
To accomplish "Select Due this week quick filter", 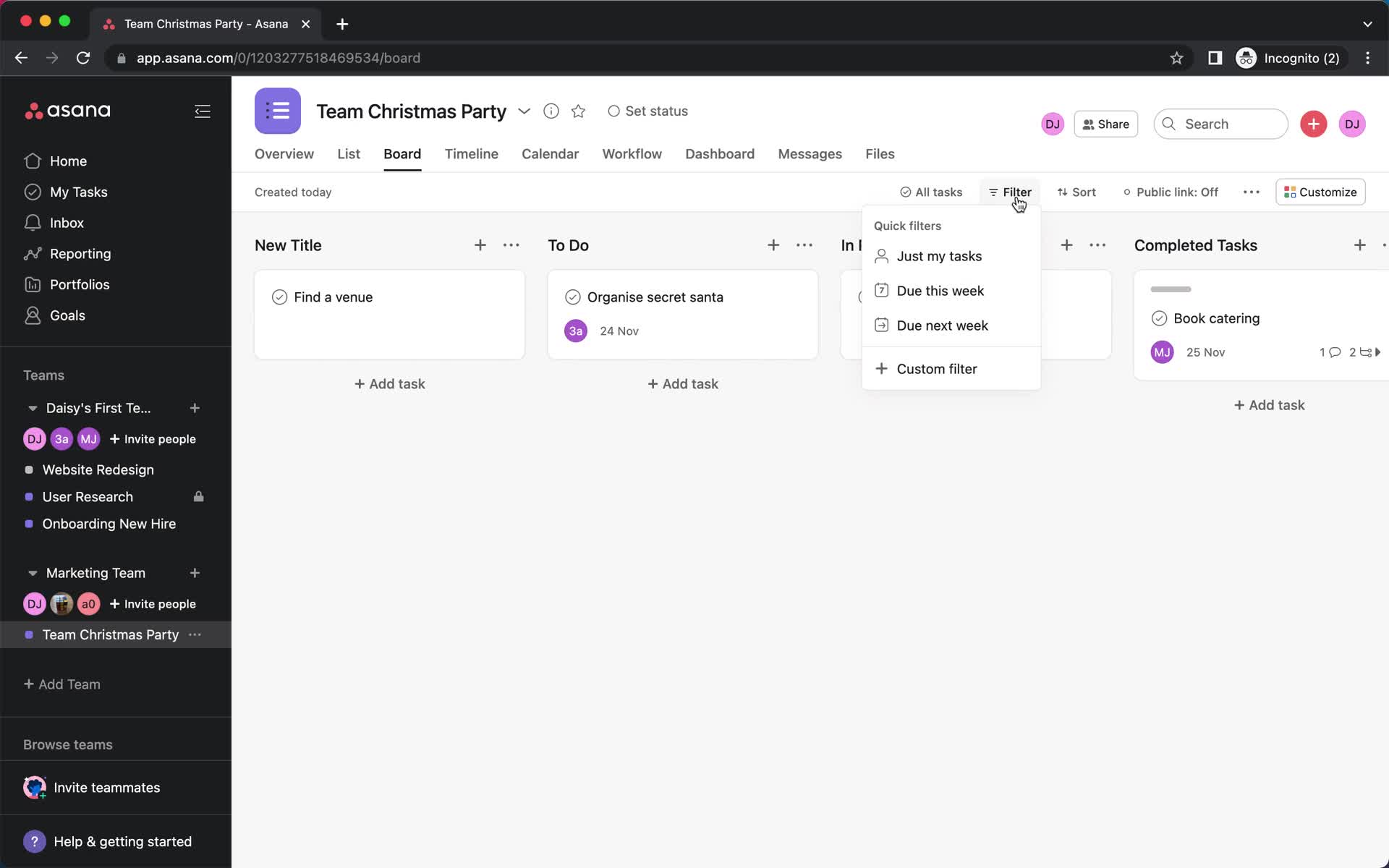I will click(x=940, y=290).
